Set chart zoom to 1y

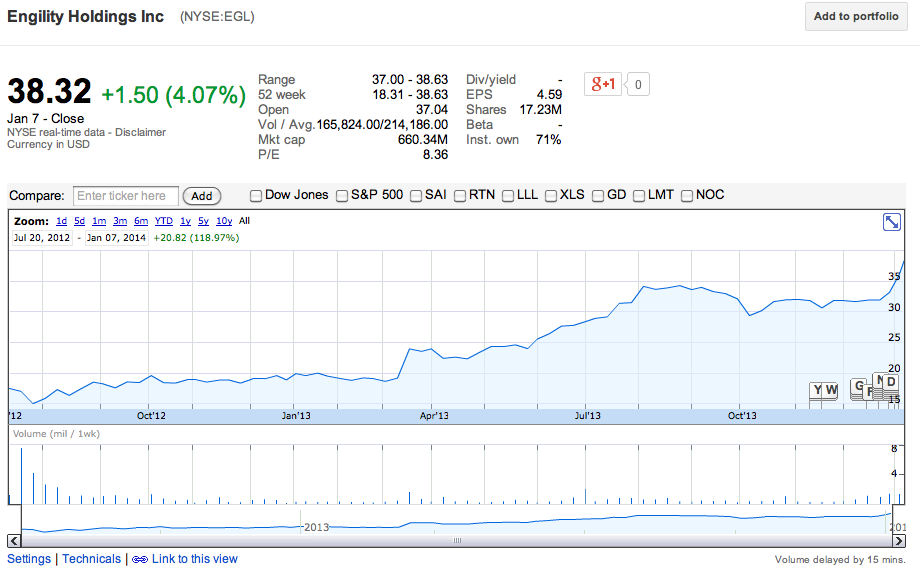(x=185, y=221)
